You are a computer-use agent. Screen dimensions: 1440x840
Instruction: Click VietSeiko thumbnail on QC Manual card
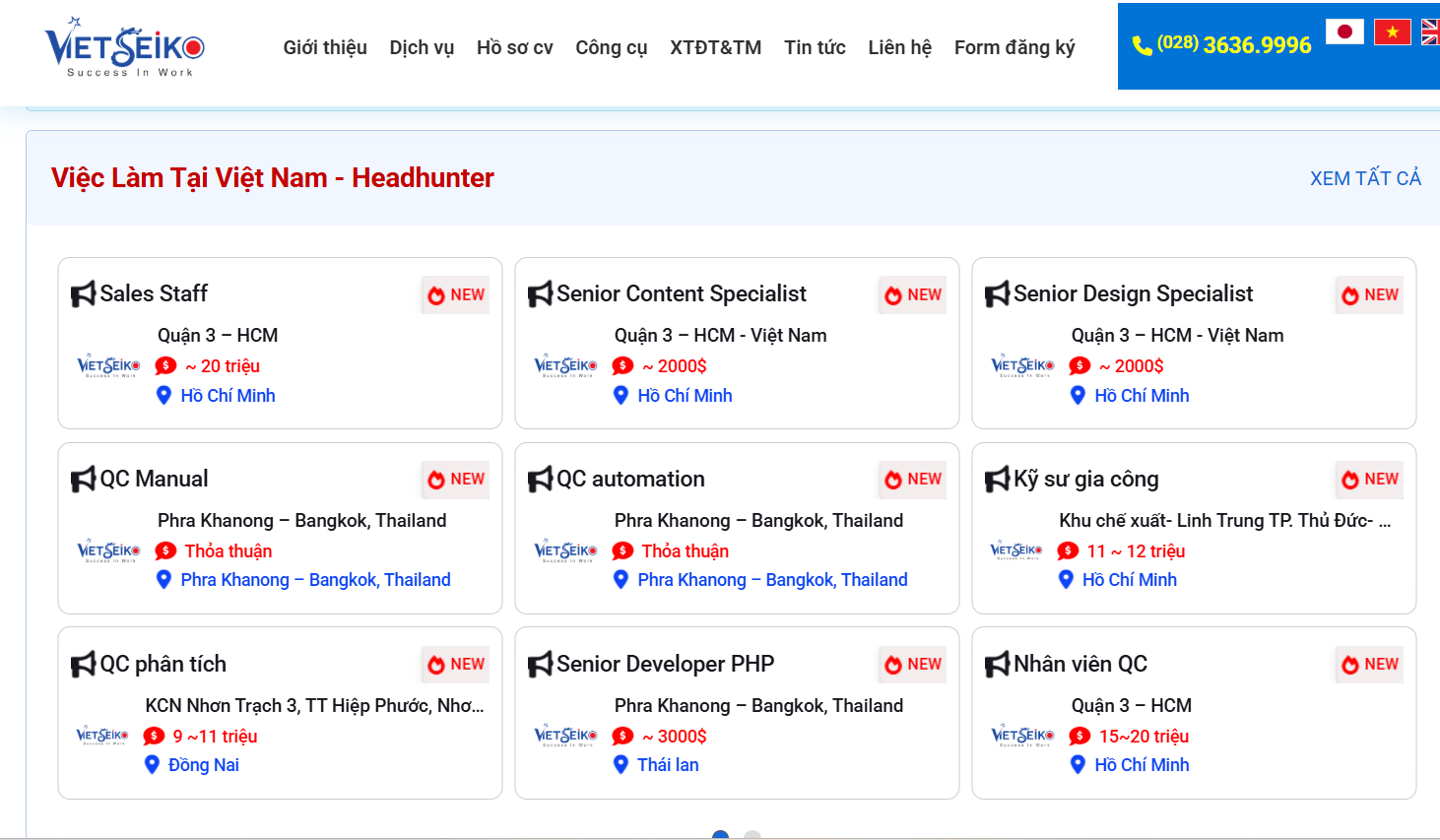[108, 550]
